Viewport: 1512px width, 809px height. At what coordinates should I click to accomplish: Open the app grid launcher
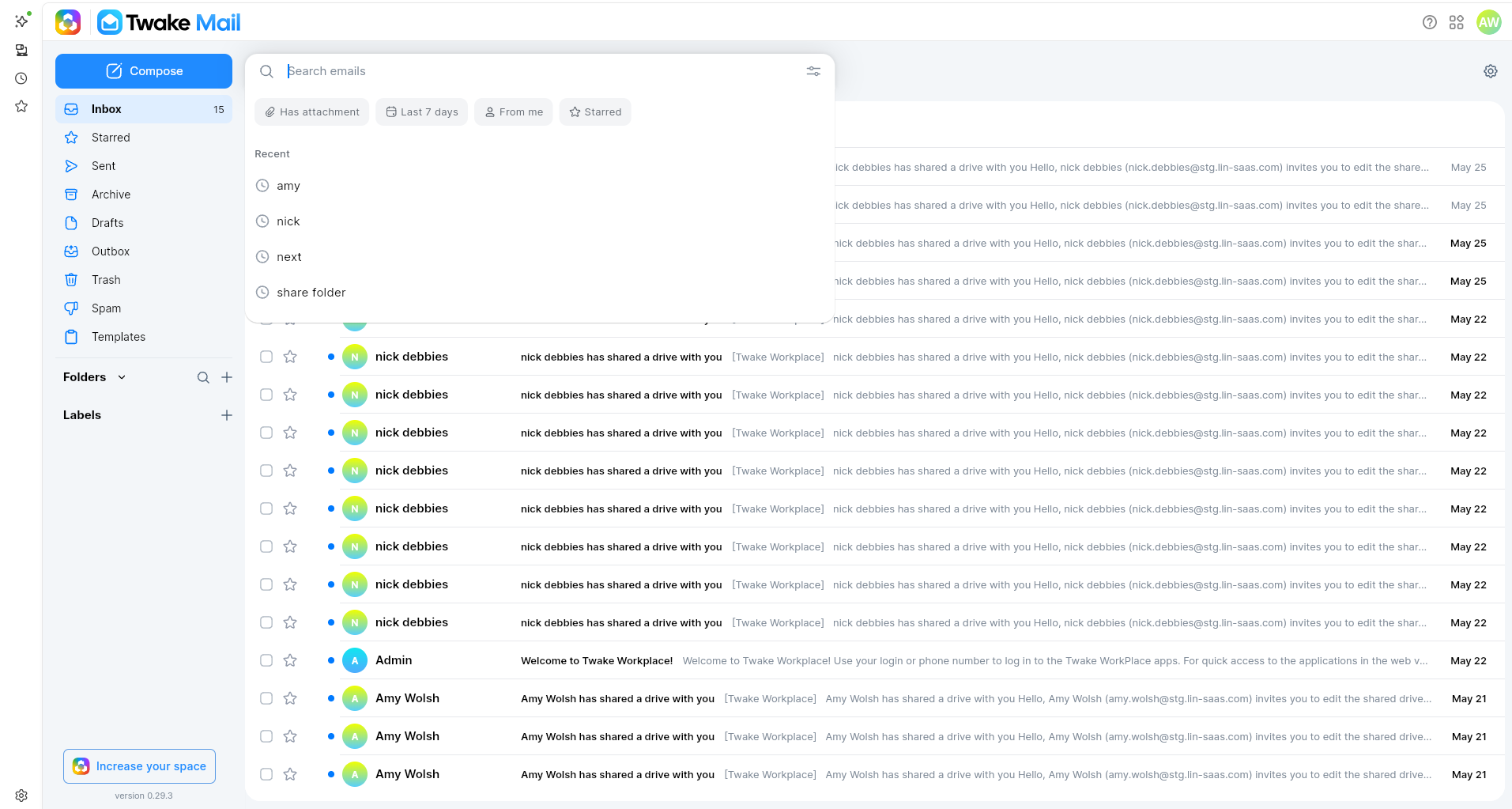(1457, 22)
